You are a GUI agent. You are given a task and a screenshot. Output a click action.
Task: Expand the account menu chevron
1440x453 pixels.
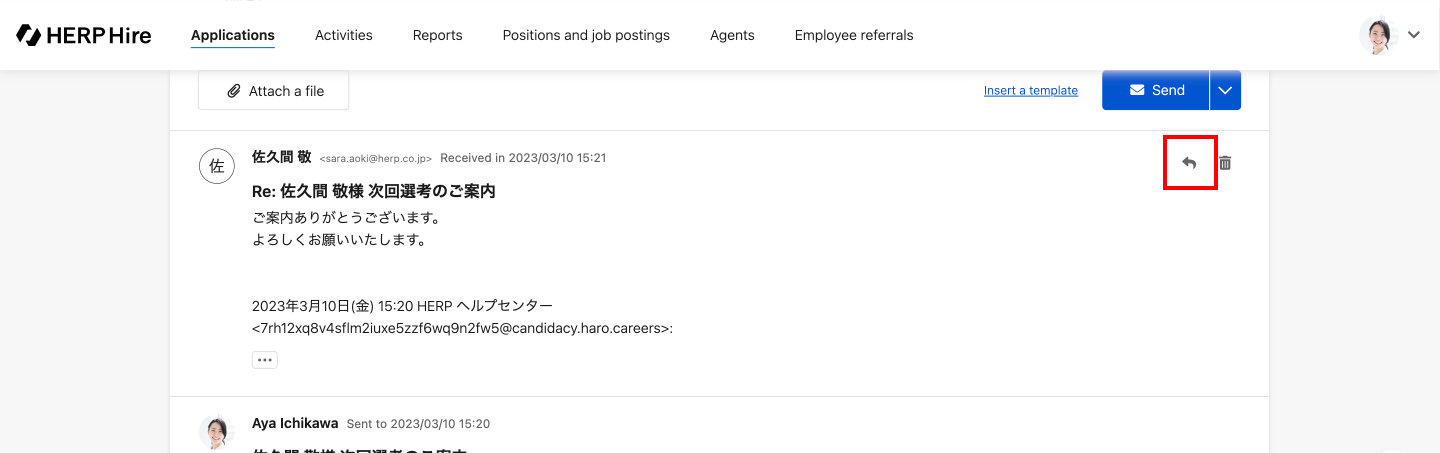click(1414, 35)
